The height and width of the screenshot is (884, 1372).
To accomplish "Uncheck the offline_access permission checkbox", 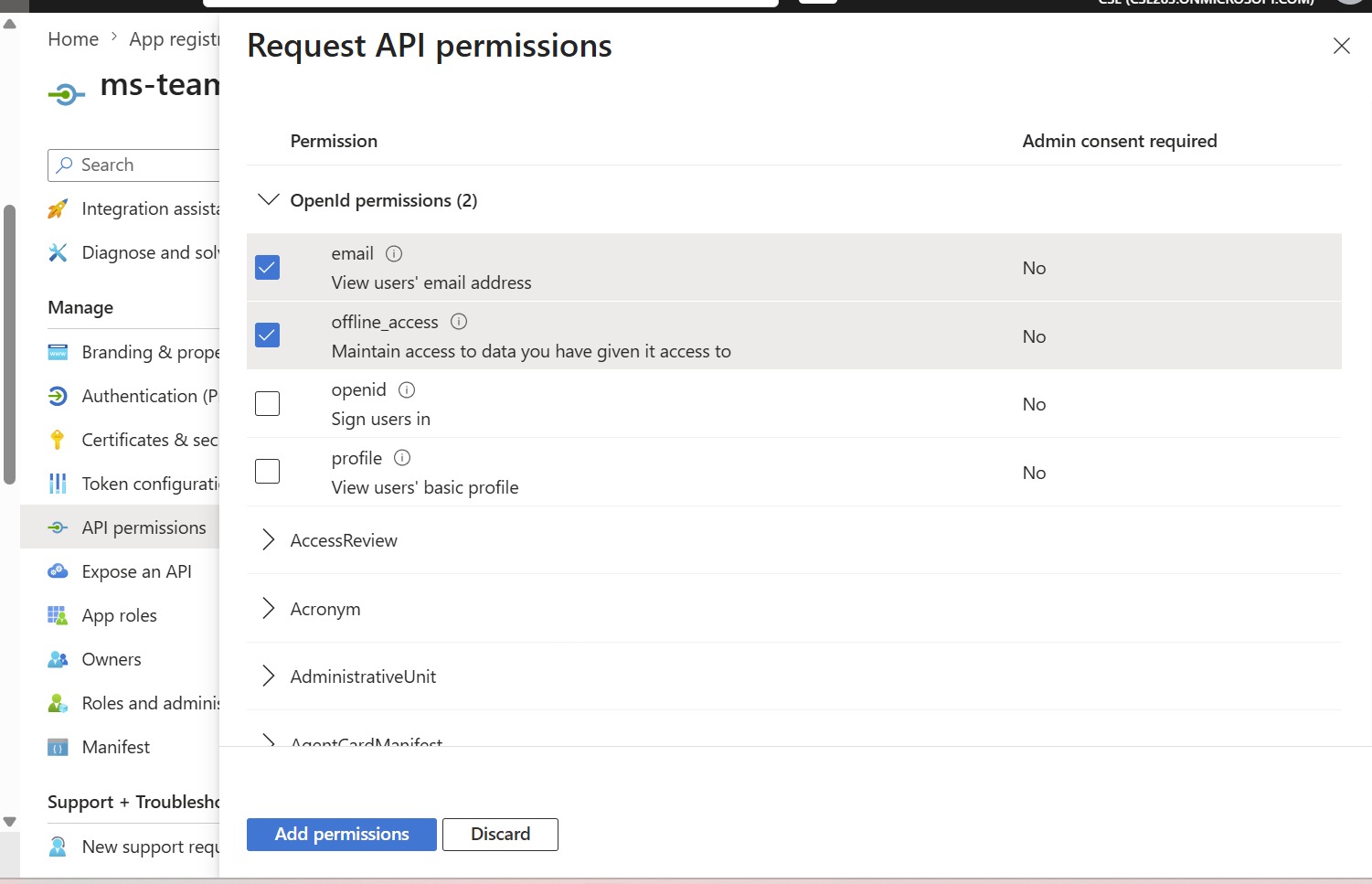I will coord(267,335).
